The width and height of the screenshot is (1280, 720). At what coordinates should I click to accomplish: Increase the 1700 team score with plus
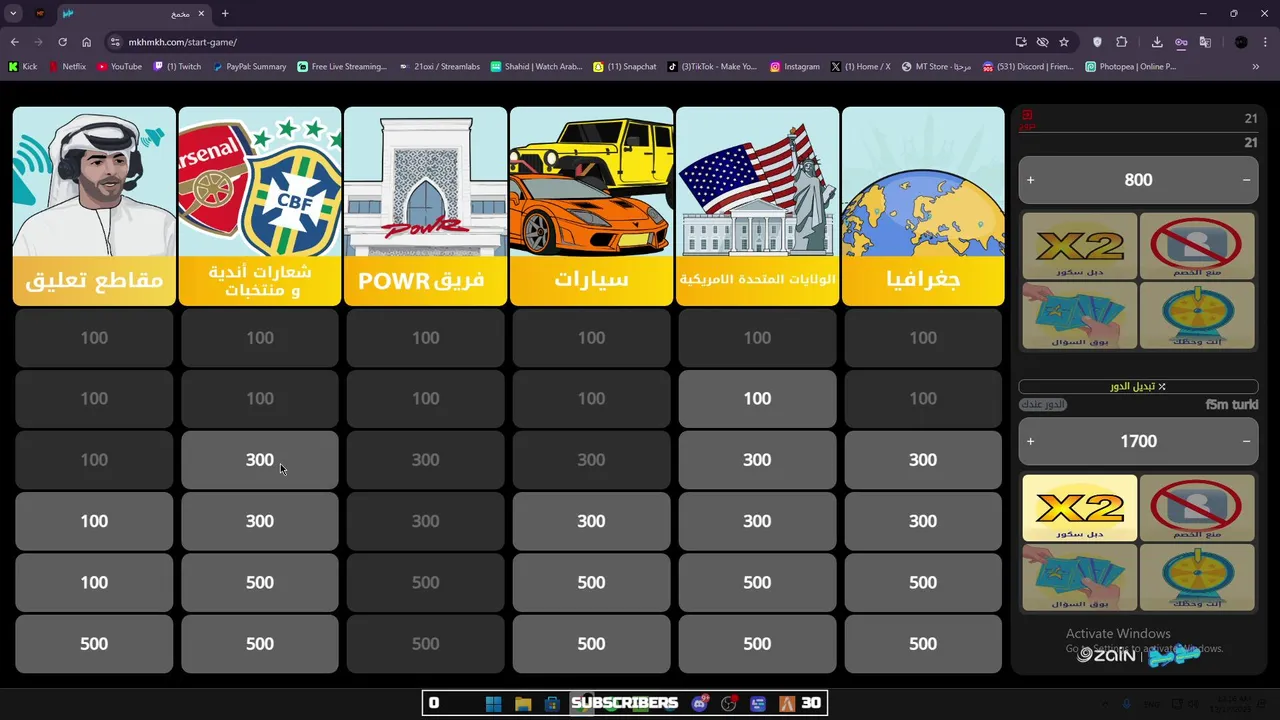click(x=1031, y=441)
